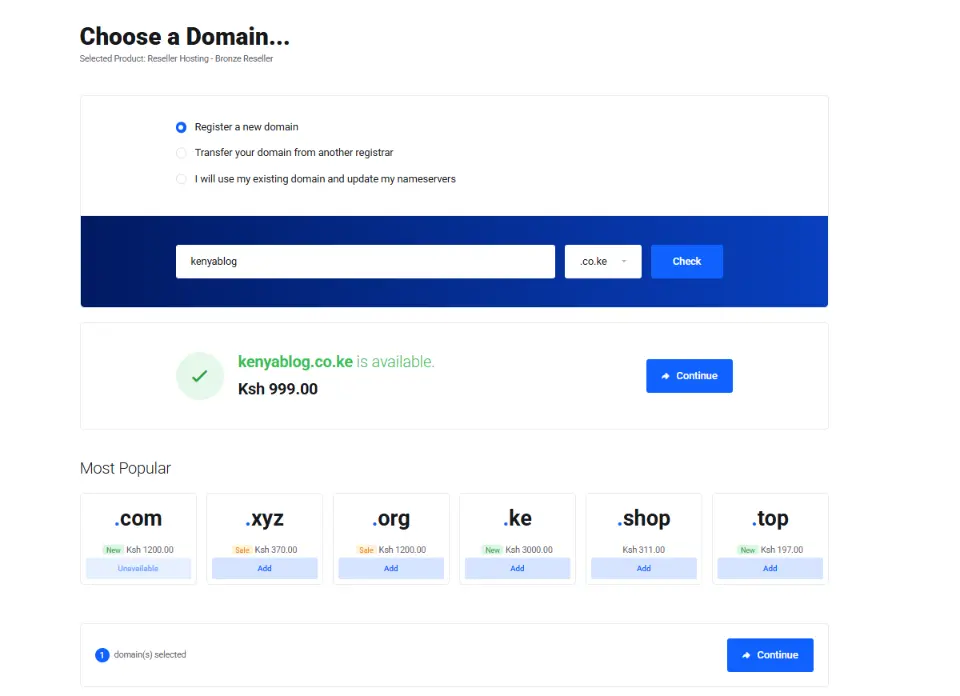This screenshot has width=960, height=696.
Task: Add the .org domain
Action: [x=391, y=569]
